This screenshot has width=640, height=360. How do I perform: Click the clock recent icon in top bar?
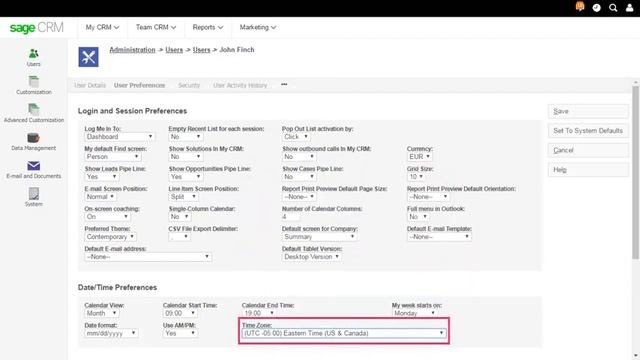coord(596,7)
